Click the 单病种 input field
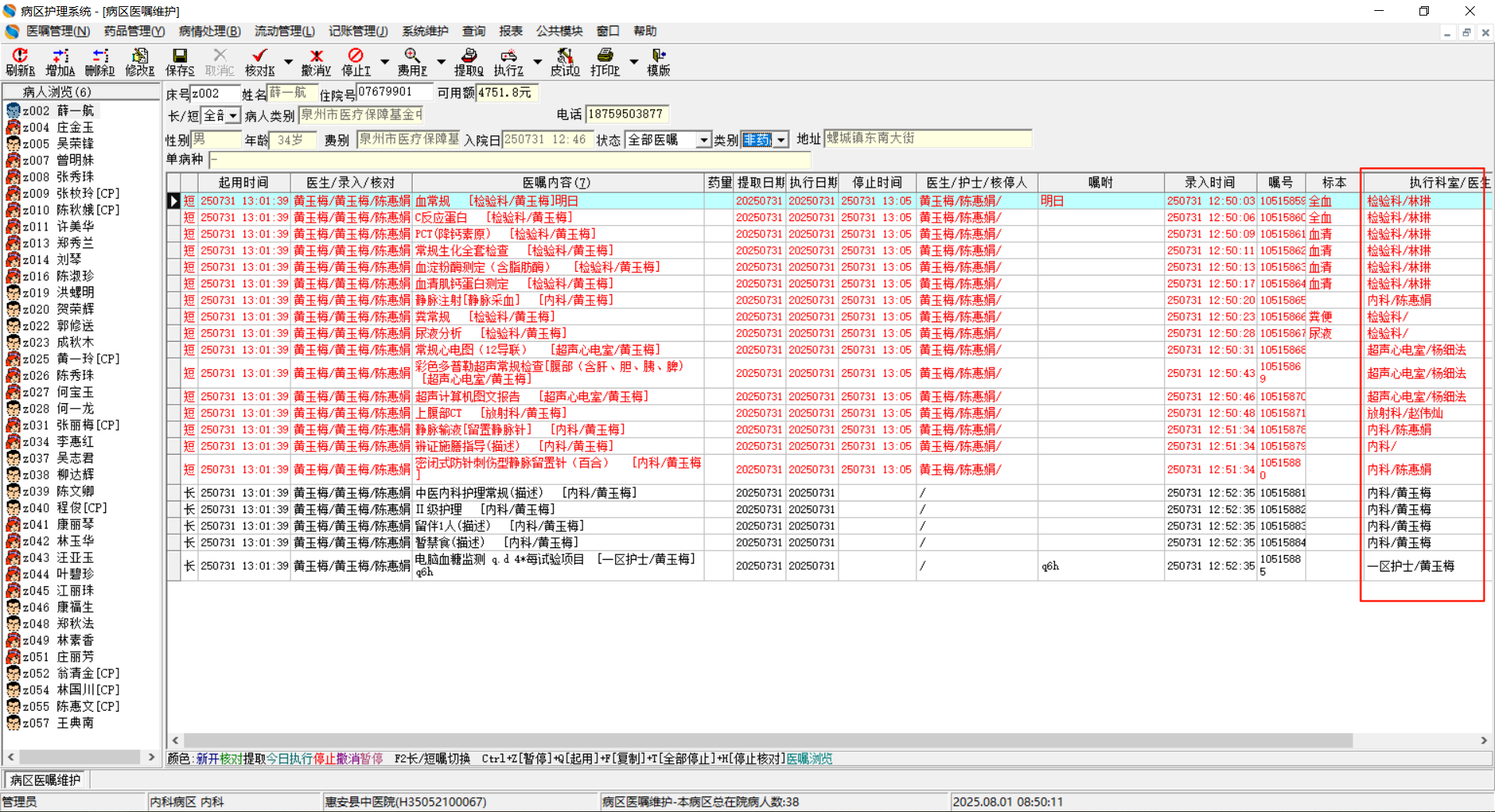 point(509,160)
